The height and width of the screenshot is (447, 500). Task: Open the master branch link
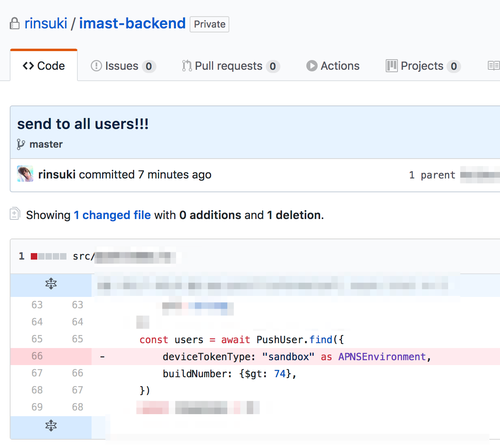point(46,144)
